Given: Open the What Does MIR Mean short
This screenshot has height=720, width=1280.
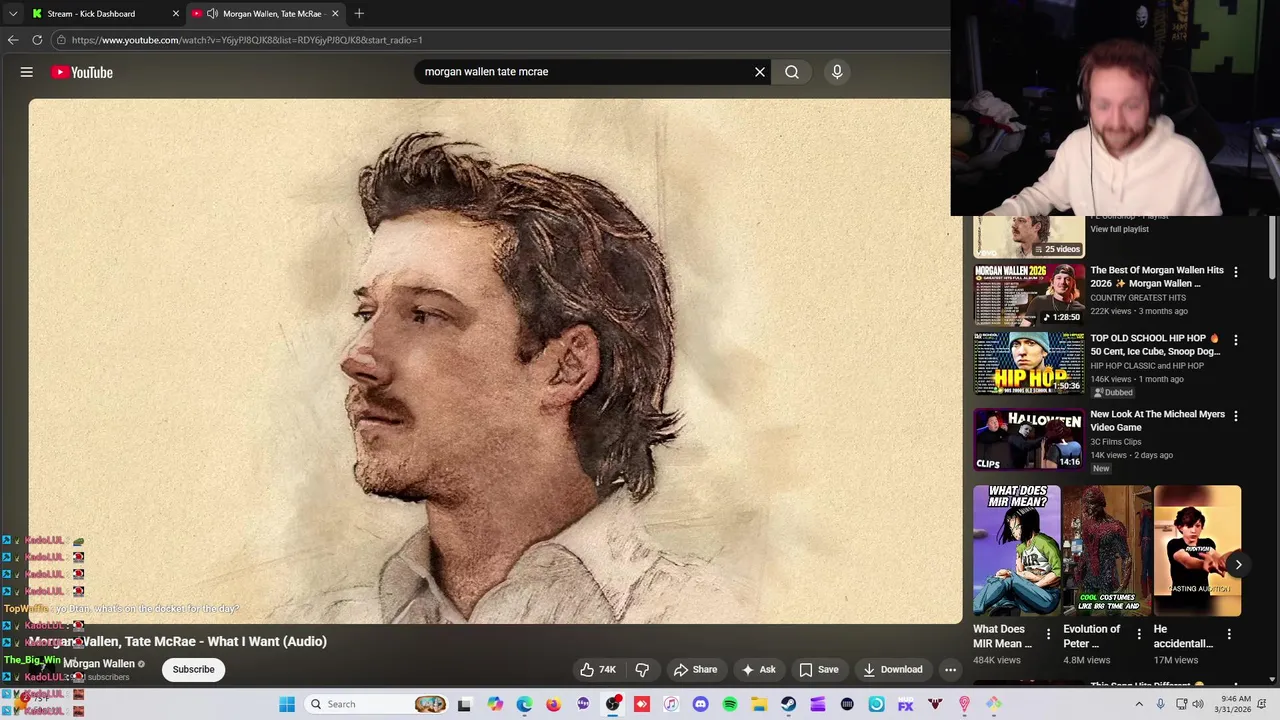Looking at the screenshot, I should (x=1017, y=551).
